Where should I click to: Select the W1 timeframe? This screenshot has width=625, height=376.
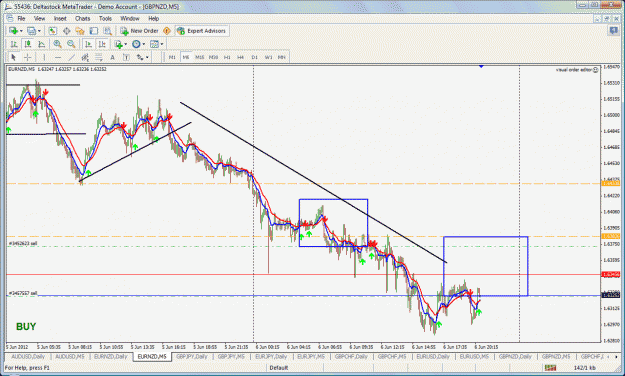[268, 57]
